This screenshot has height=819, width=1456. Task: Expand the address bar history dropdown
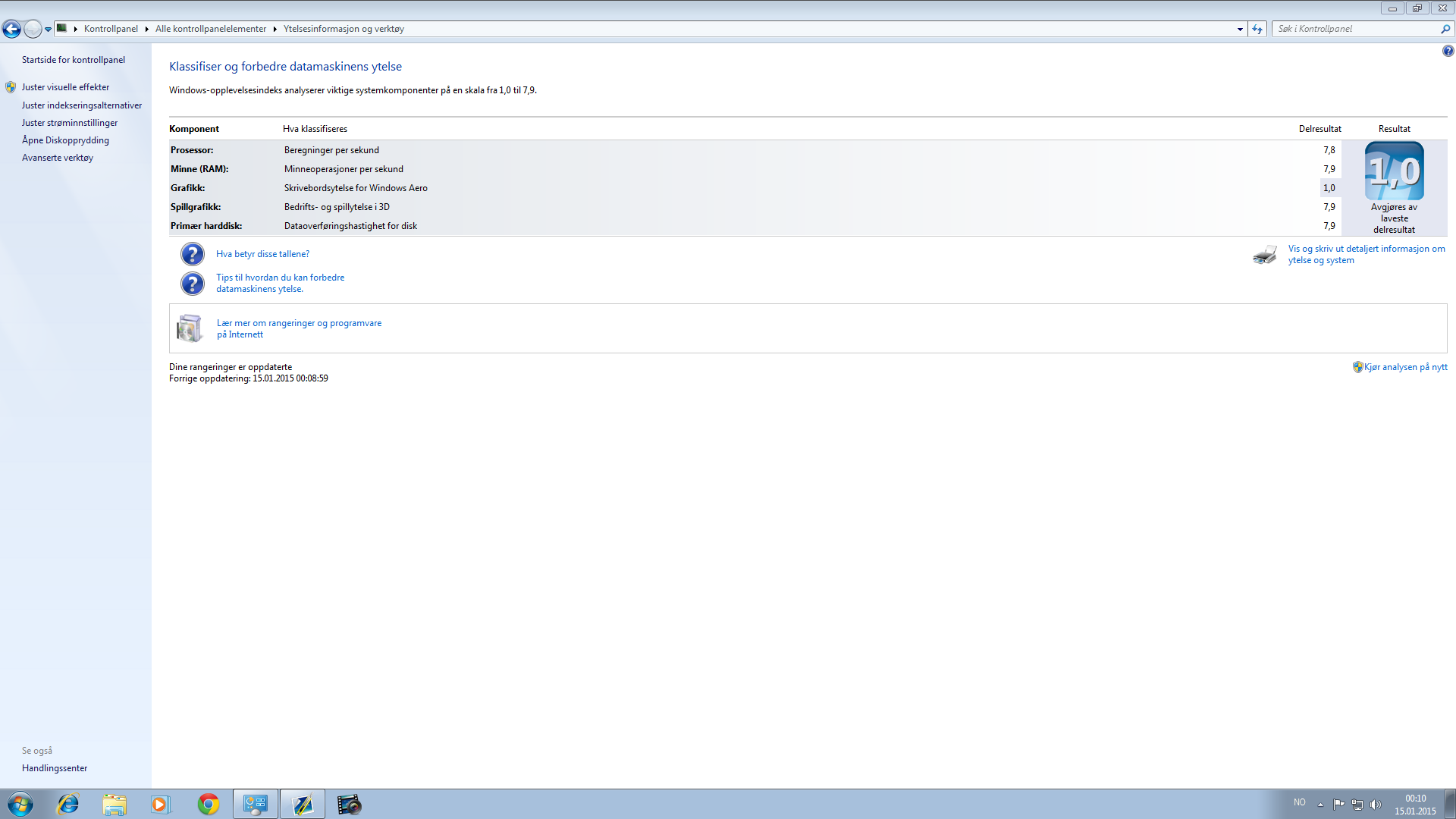click(1240, 29)
